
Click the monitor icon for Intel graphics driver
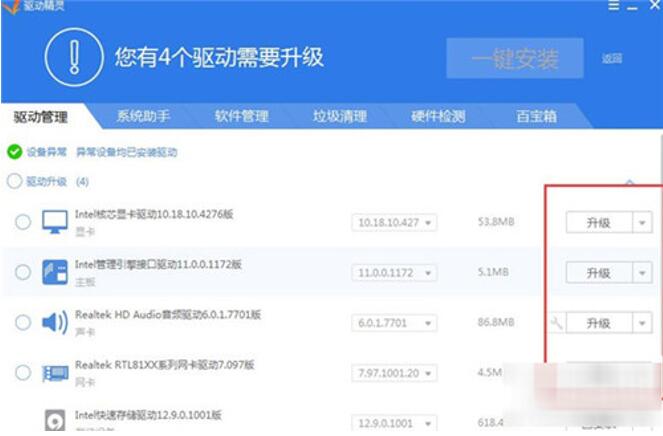tap(55, 222)
